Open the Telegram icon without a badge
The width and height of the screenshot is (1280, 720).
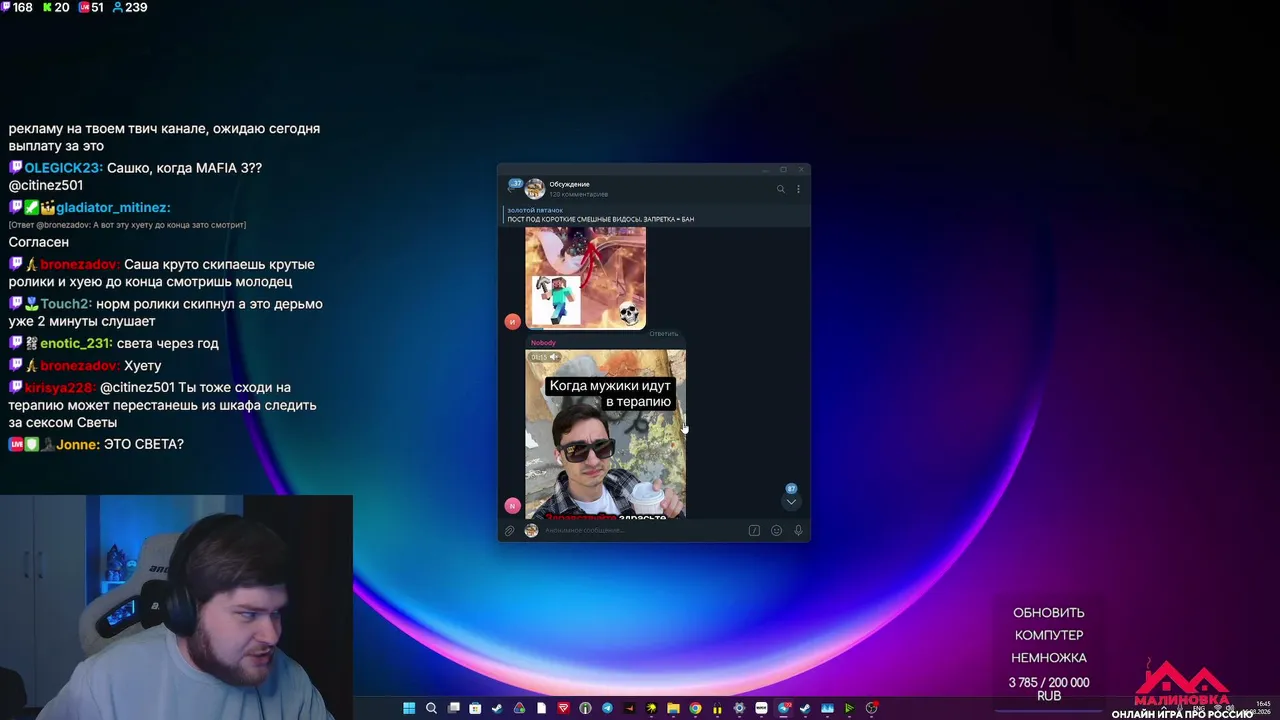pos(607,709)
